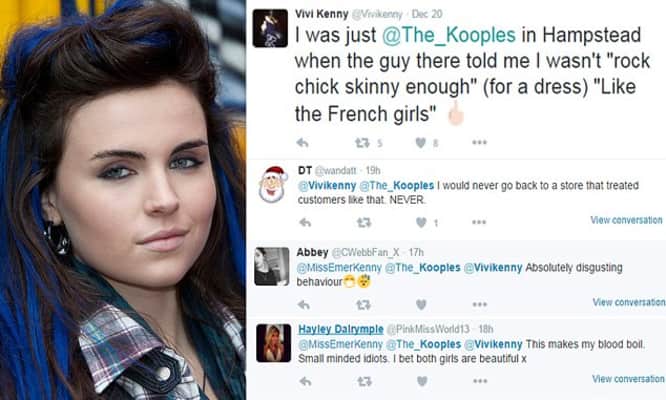Open DT's Santa avatar picture
The width and height of the screenshot is (666, 400).
click(272, 184)
